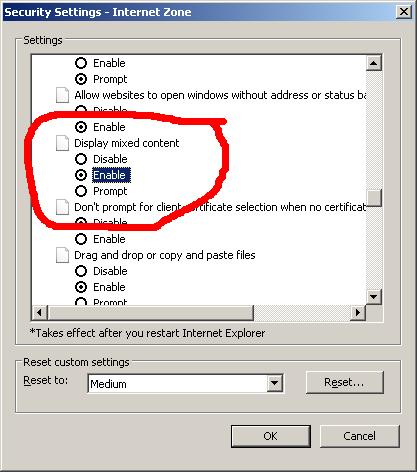Click icon next to Don't prompt for client certificate
The width and height of the screenshot is (417, 472).
(62, 207)
